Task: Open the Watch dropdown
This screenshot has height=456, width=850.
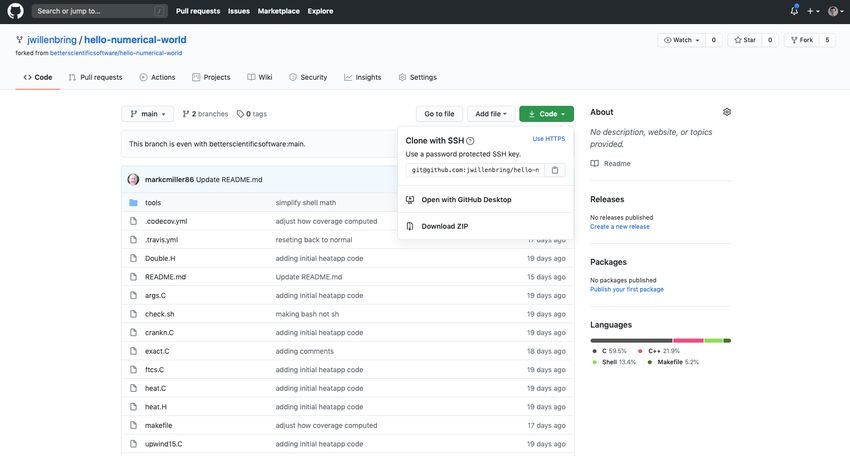Action: [681, 40]
